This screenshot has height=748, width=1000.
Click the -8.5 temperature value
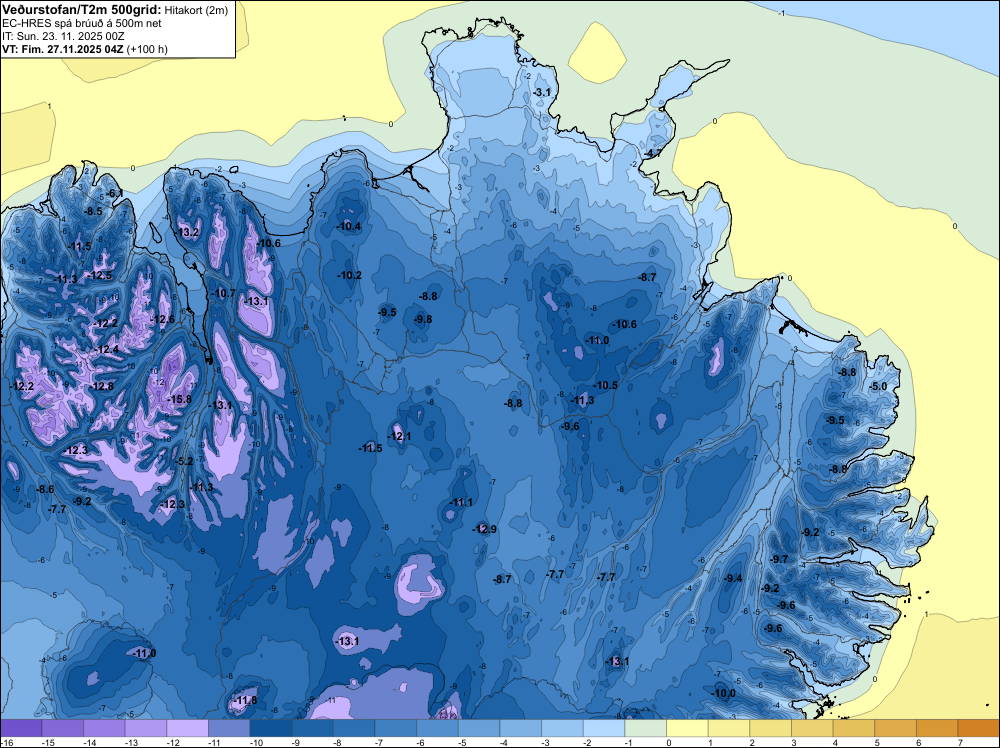click(x=93, y=211)
